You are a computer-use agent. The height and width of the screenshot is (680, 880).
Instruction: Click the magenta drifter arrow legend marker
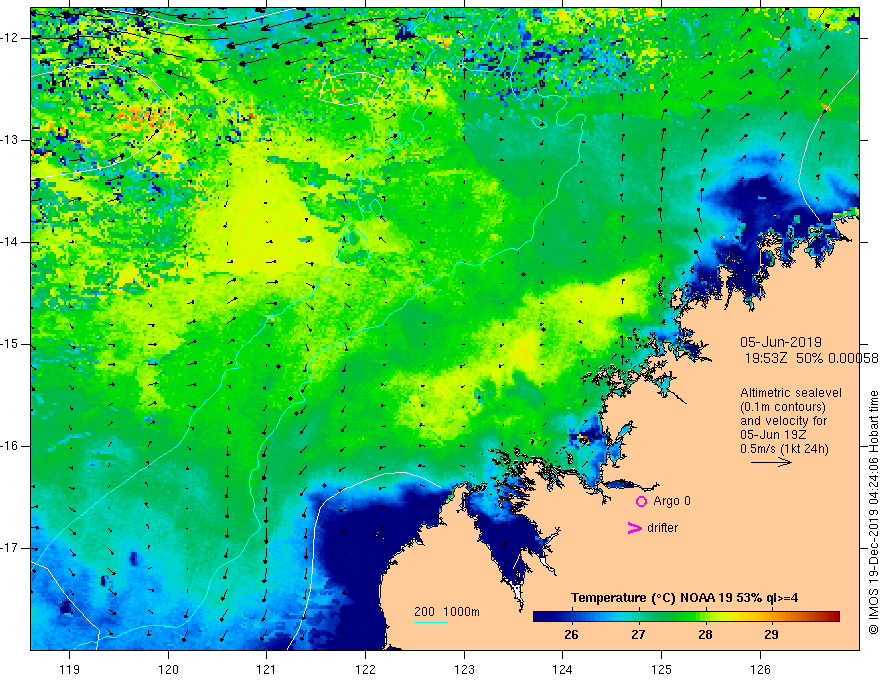pos(634,528)
